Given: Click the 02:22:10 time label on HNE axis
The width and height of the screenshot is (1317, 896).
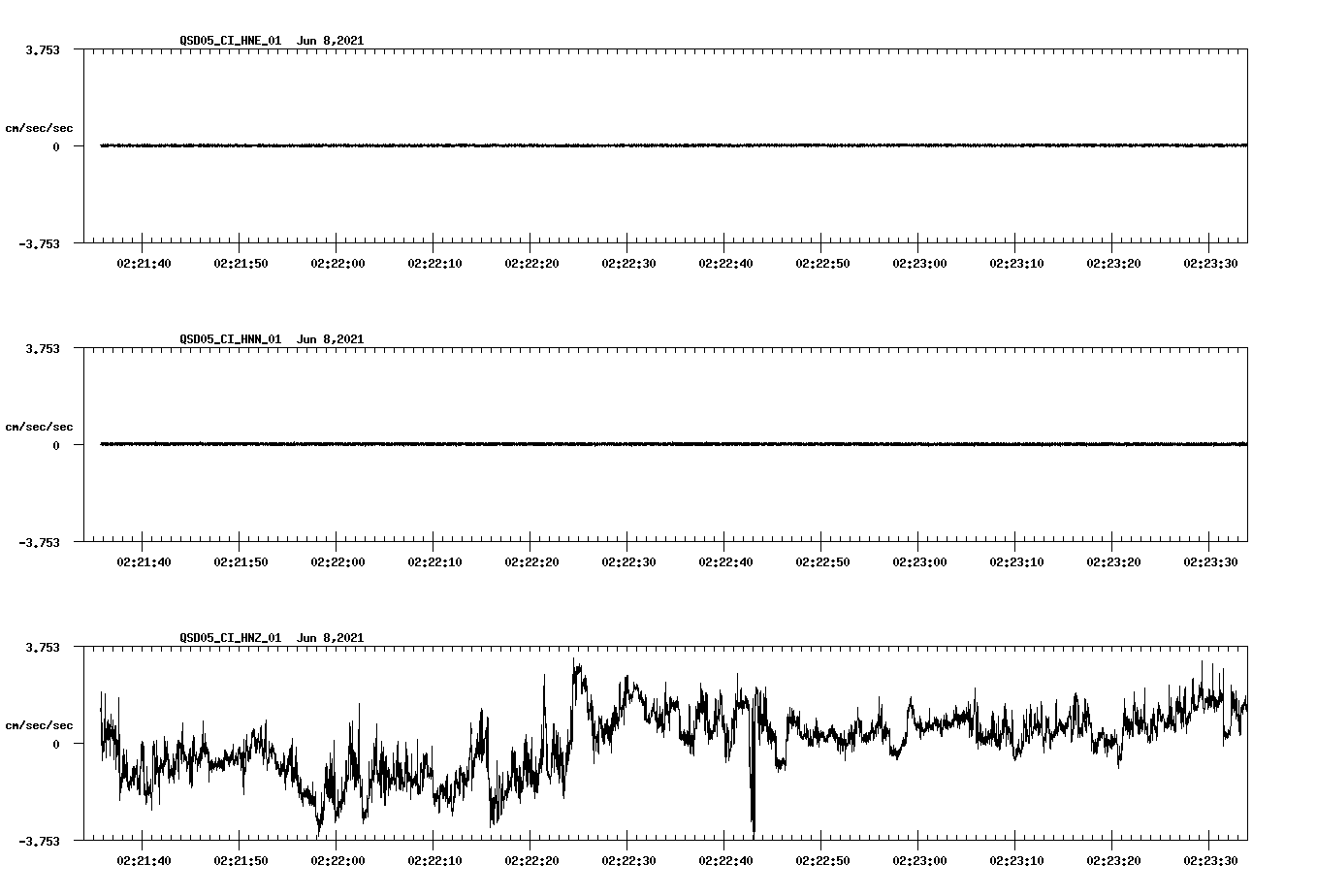Looking at the screenshot, I should coord(434,264).
